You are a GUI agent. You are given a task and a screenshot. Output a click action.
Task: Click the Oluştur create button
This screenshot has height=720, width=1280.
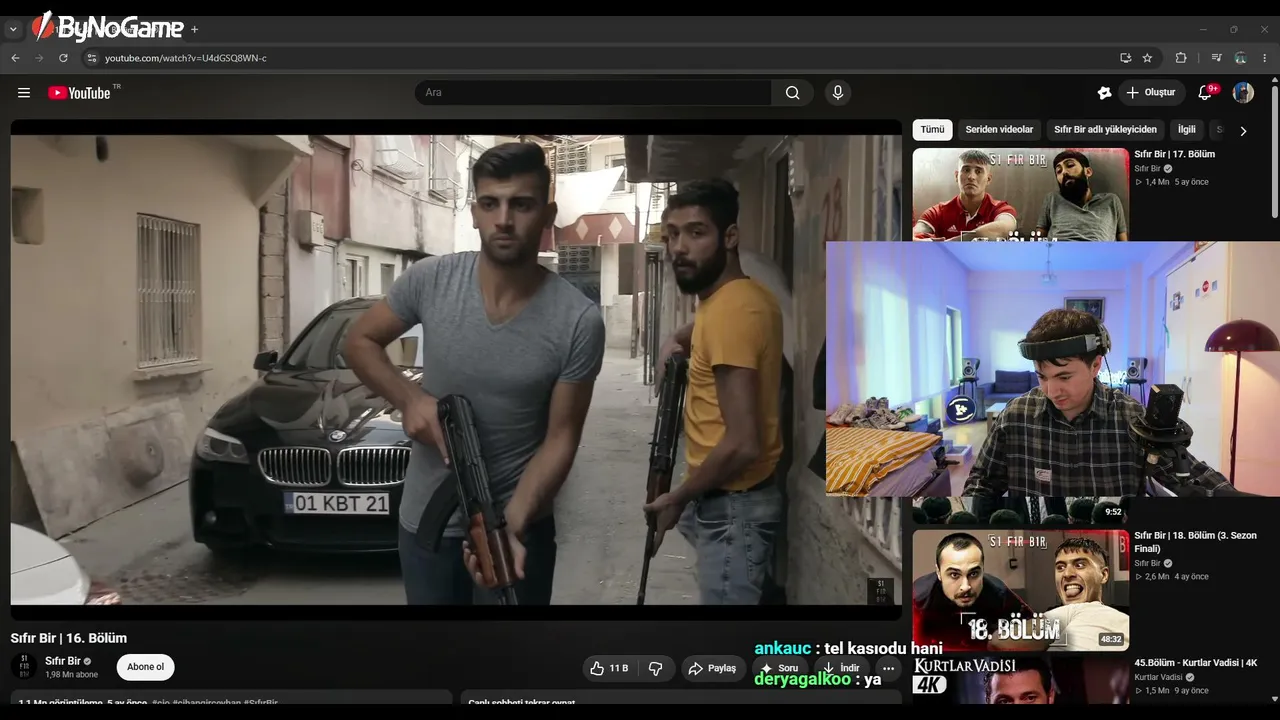point(1151,93)
